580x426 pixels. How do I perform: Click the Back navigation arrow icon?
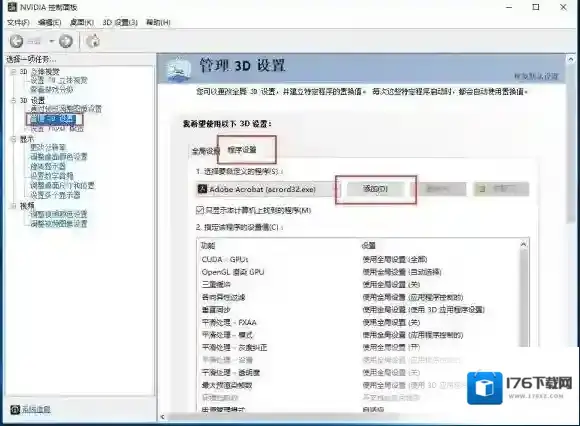tap(16, 41)
